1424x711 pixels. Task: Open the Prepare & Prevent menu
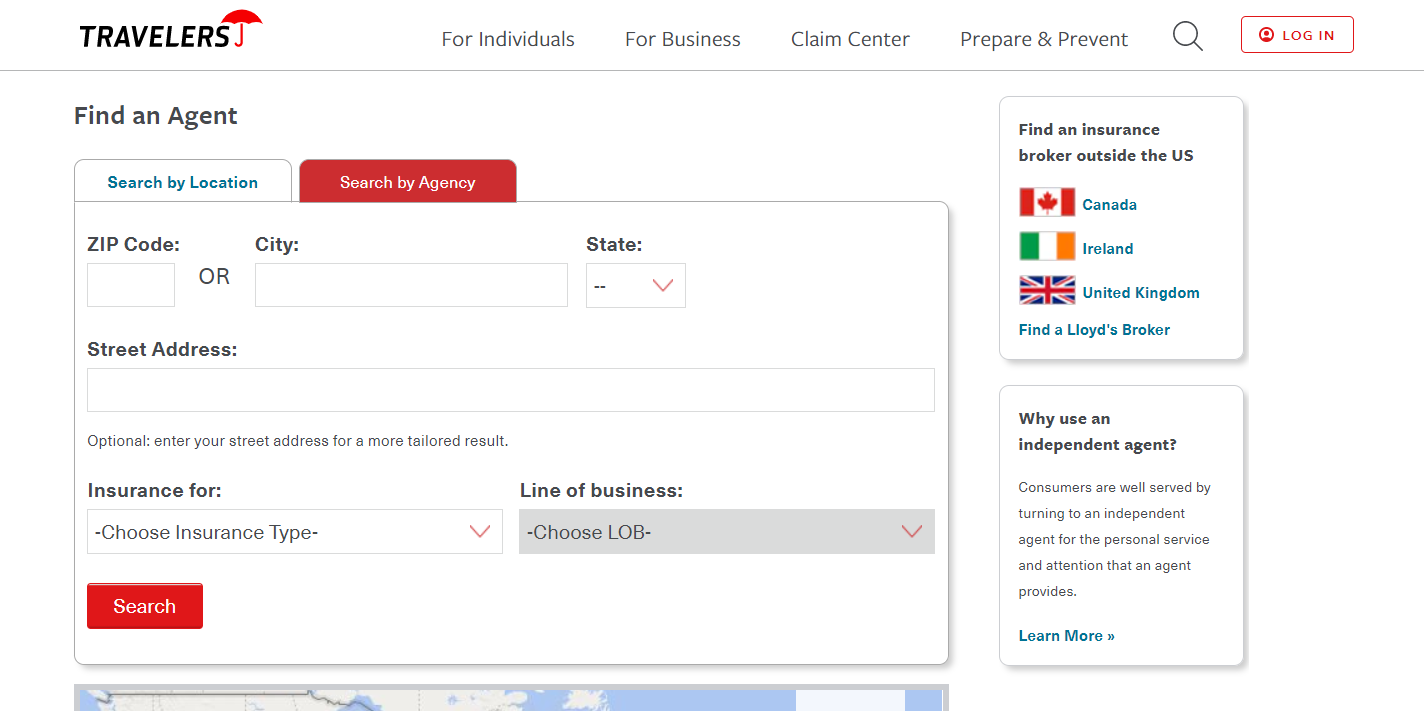[x=1044, y=39]
